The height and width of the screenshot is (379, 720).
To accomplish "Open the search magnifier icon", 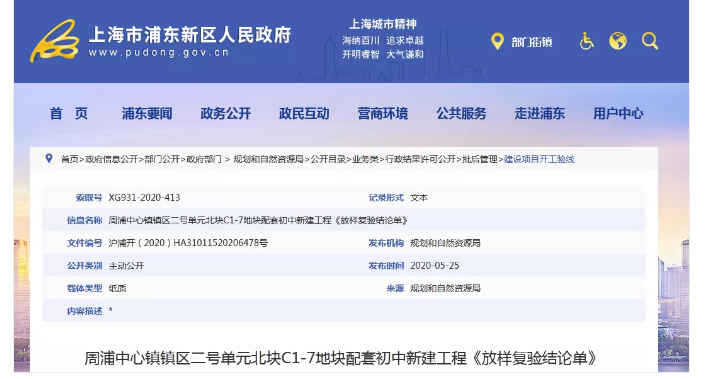I will (650, 41).
